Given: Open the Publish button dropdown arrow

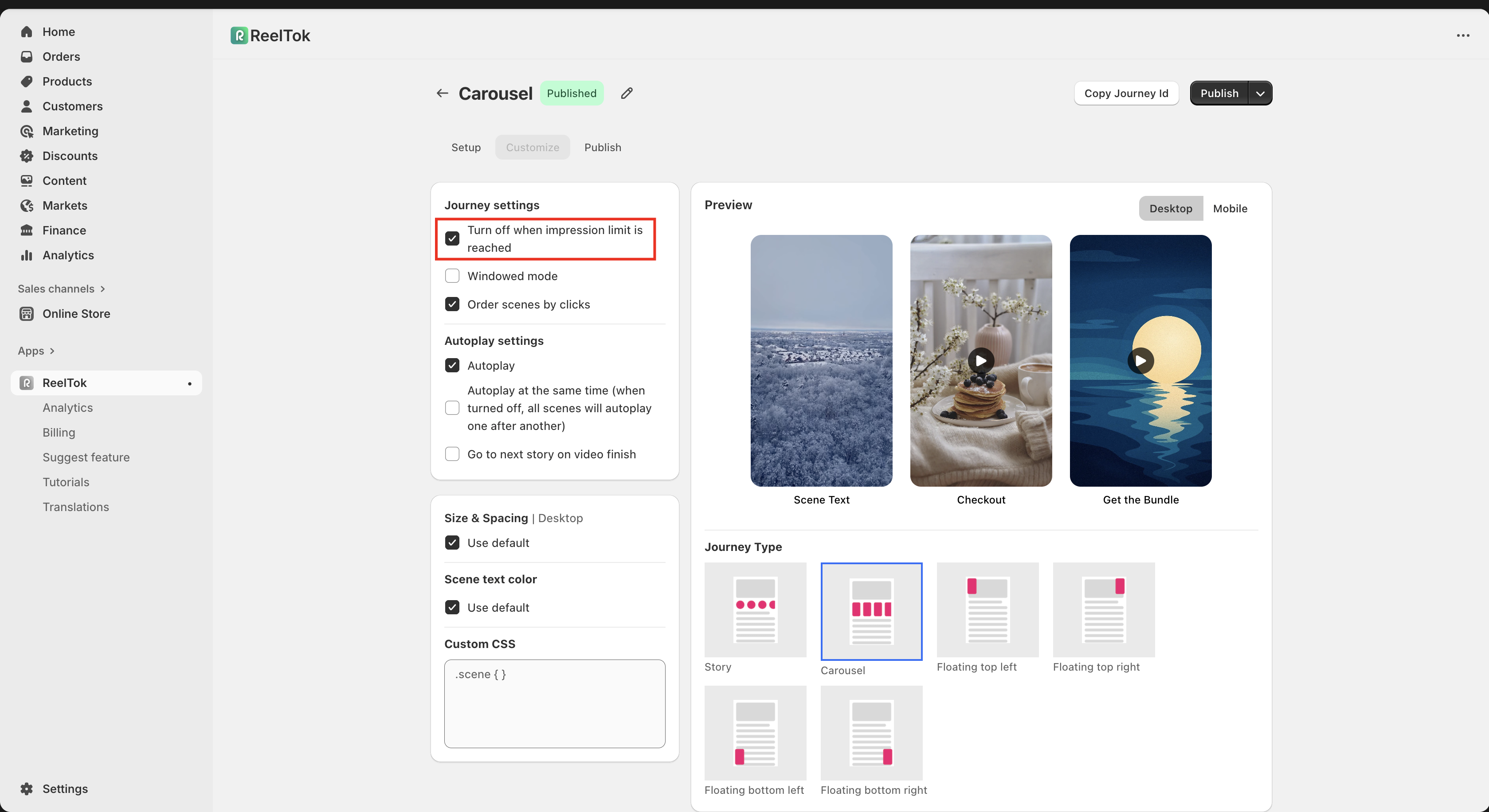Looking at the screenshot, I should click(x=1260, y=93).
